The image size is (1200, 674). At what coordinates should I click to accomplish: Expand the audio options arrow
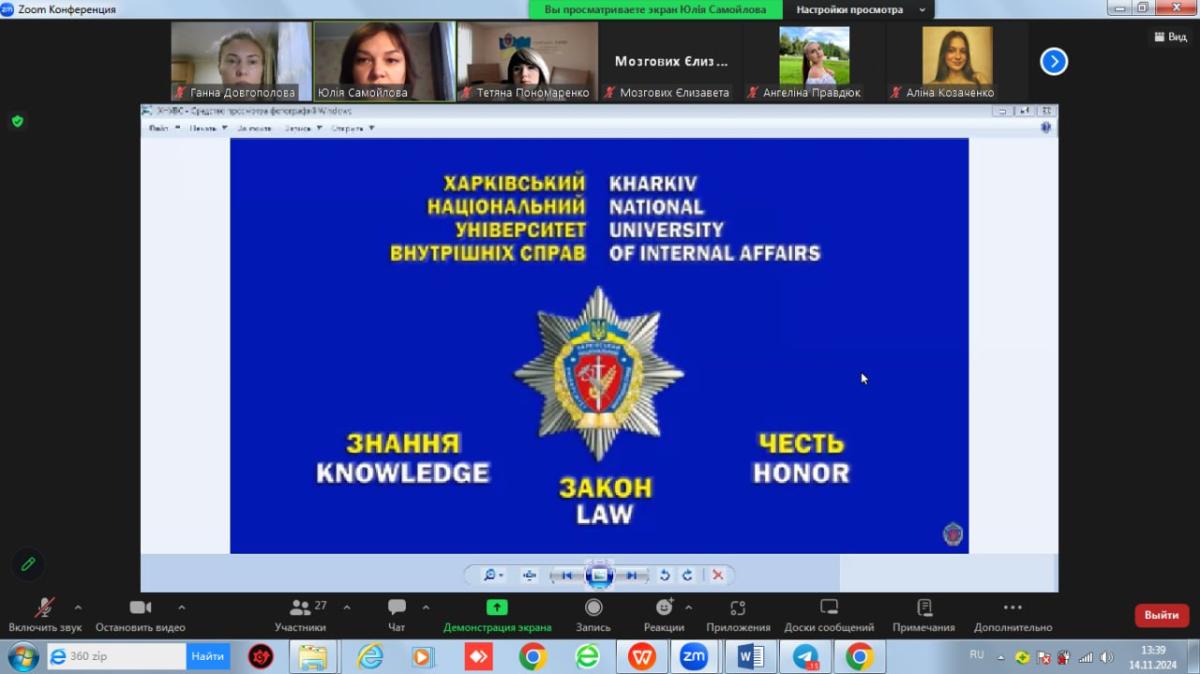click(x=78, y=607)
